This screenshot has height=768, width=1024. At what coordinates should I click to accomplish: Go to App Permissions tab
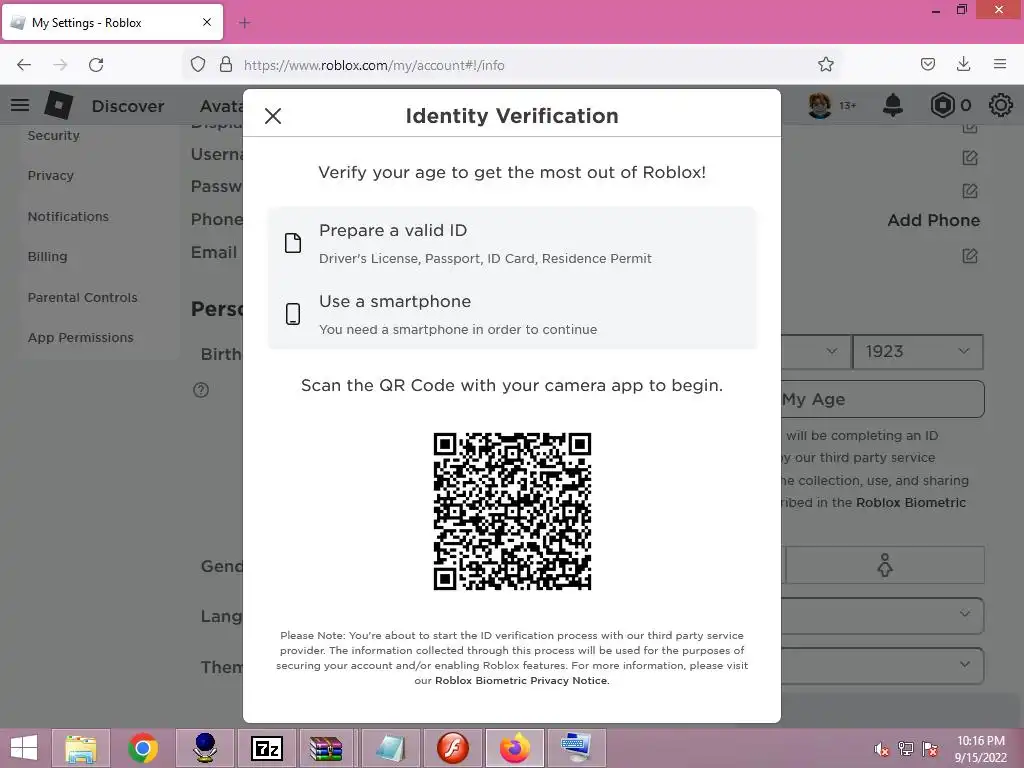pos(80,338)
